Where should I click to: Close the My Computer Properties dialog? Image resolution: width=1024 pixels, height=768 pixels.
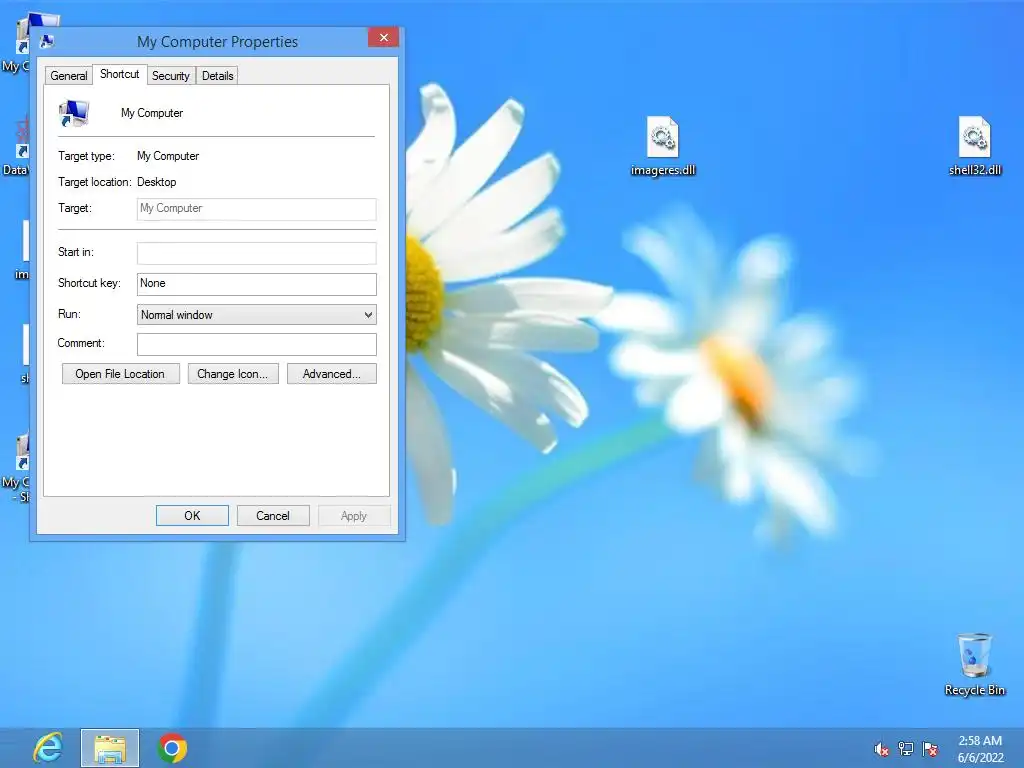click(383, 37)
